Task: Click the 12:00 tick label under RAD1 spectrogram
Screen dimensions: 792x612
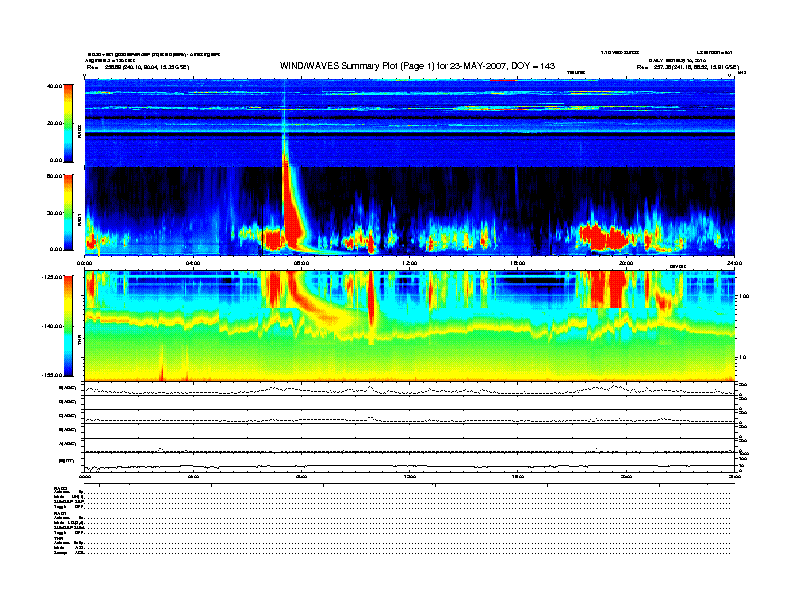Action: pyautogui.click(x=410, y=263)
